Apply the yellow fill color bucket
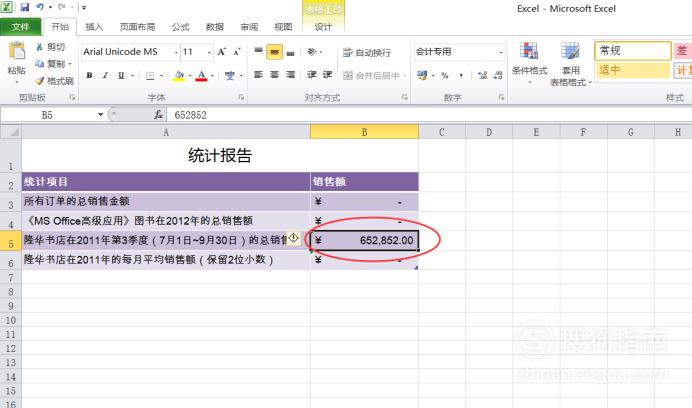 point(179,76)
